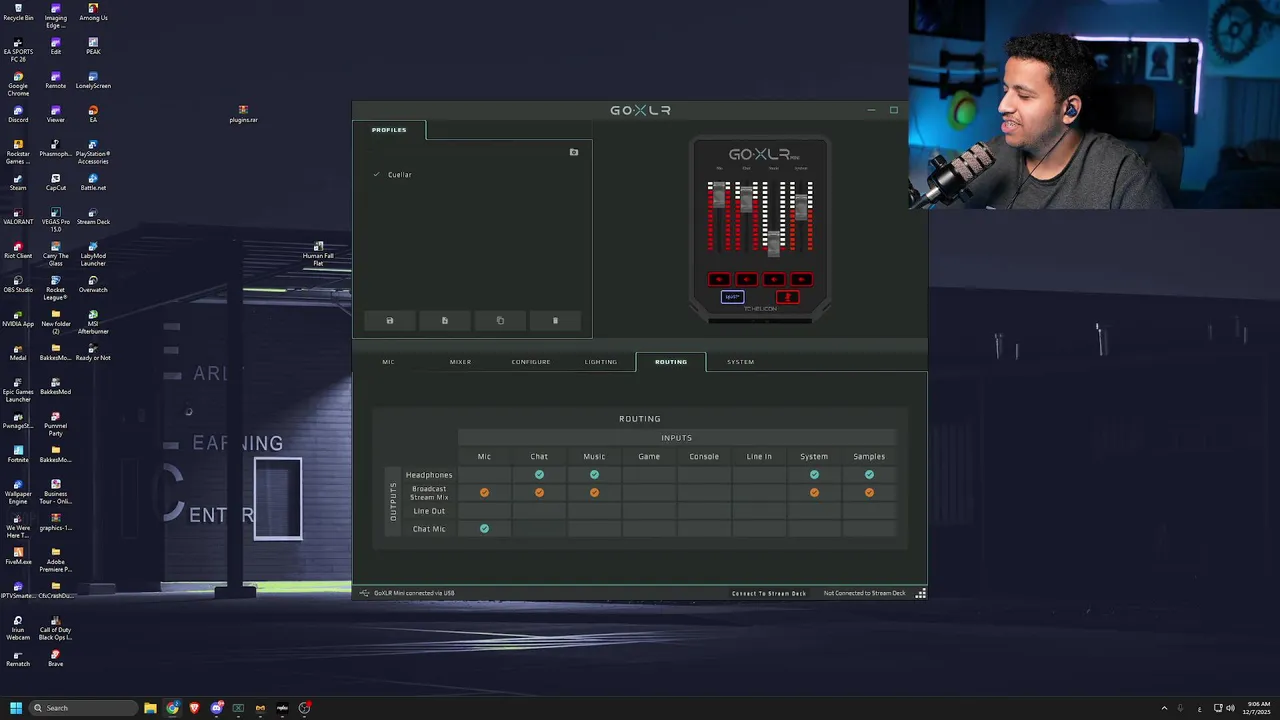Click the icon at the status bar's right end
Screen dimensions: 1280x720
click(x=920, y=593)
